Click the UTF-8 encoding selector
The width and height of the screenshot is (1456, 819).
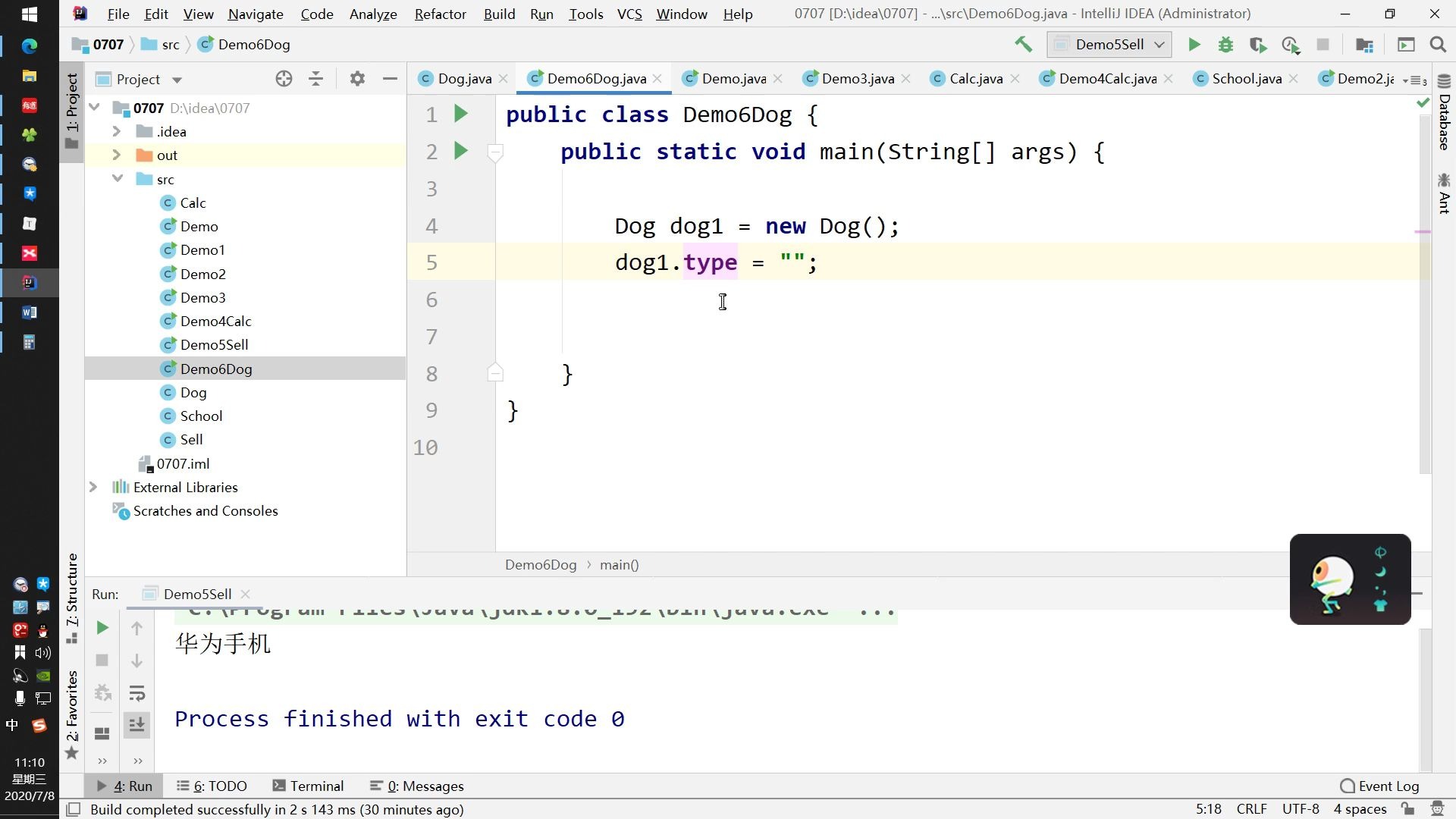pos(1301,809)
